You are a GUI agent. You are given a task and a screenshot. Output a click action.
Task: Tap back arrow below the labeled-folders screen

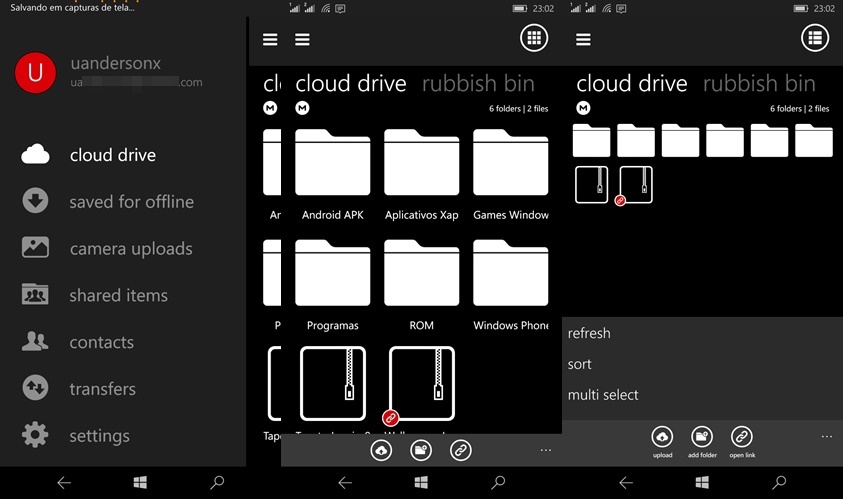tap(345, 482)
